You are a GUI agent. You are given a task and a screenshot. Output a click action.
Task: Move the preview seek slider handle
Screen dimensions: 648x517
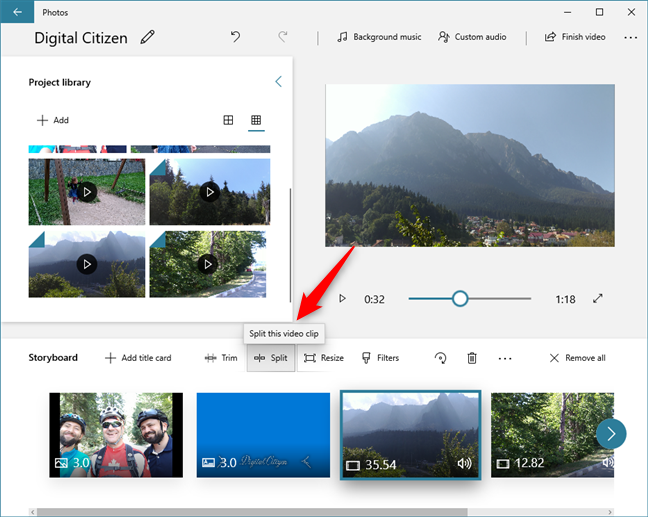pyautogui.click(x=460, y=298)
